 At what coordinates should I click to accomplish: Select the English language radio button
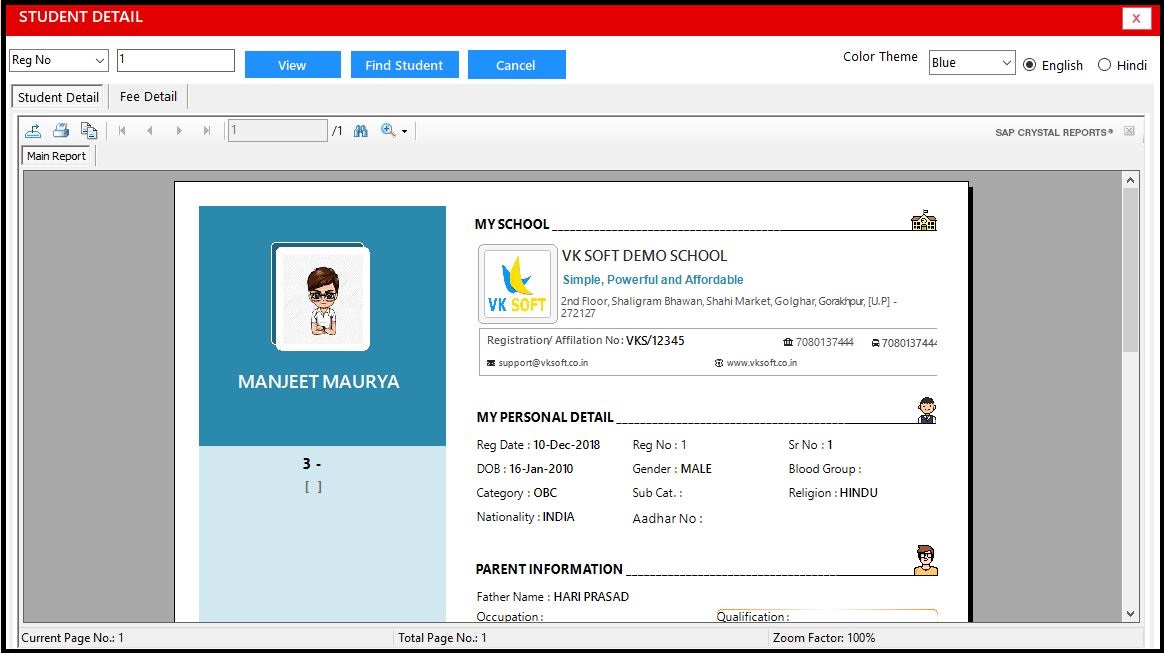click(x=1030, y=65)
